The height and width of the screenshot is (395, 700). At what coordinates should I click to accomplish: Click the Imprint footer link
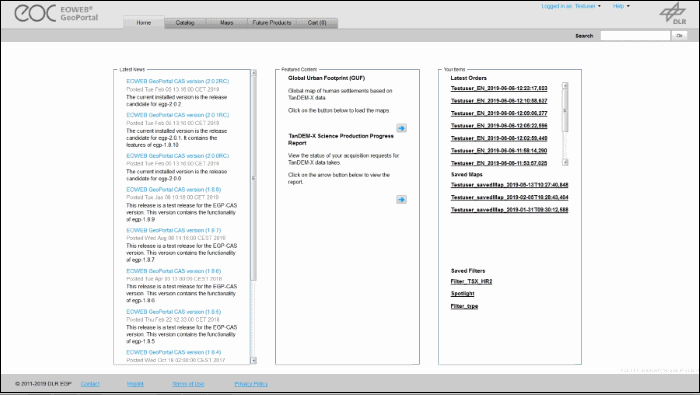pyautogui.click(x=135, y=384)
